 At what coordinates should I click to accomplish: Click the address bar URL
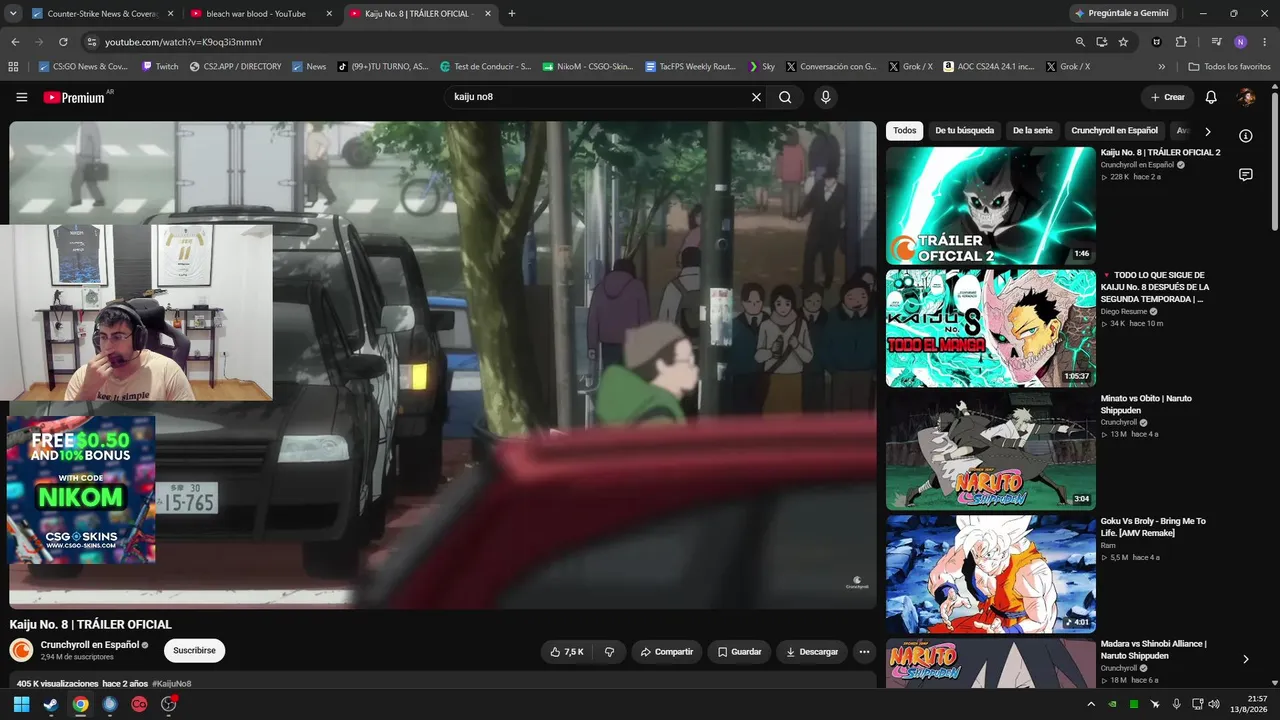(184, 42)
